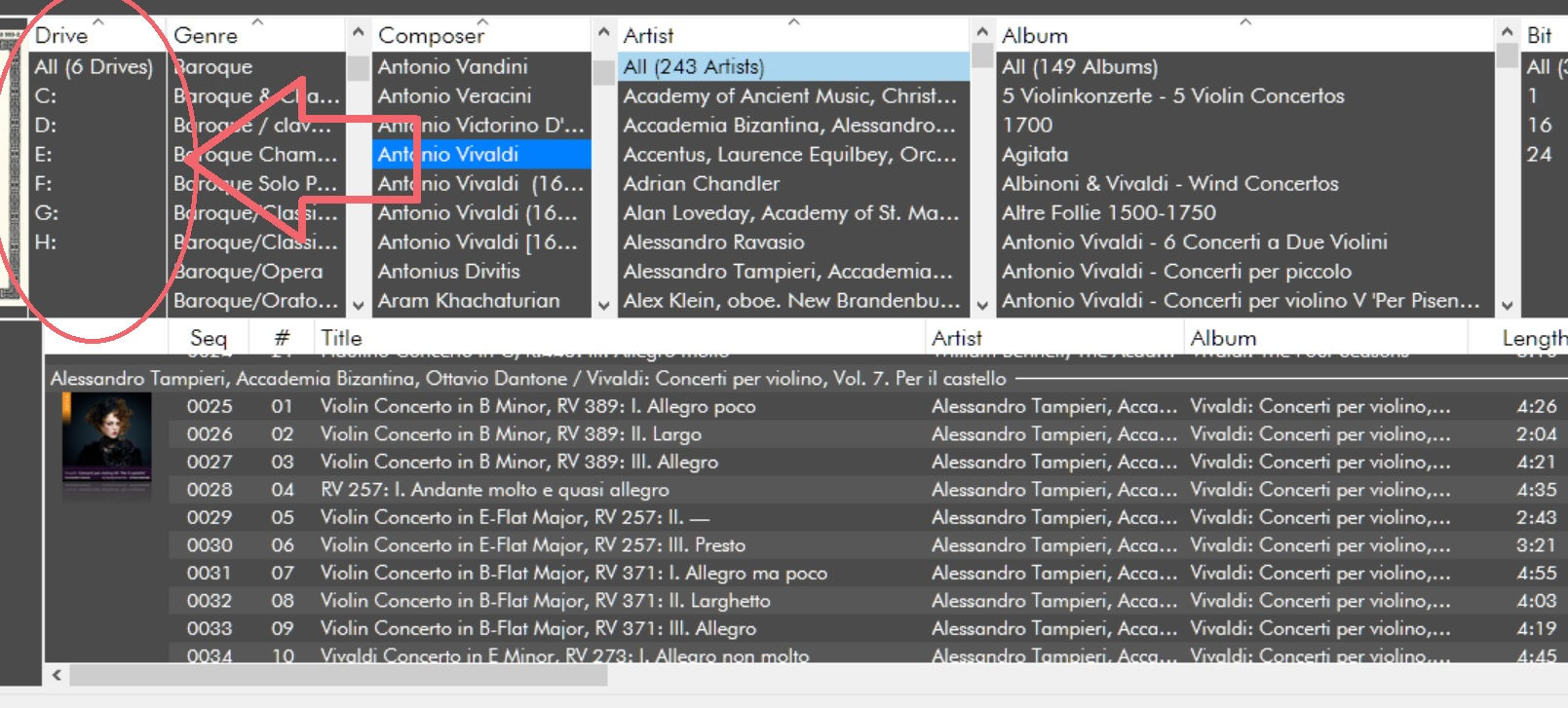The width and height of the screenshot is (1568, 708).
Task: Click the Album list scroll down arrow
Action: [x=1507, y=305]
